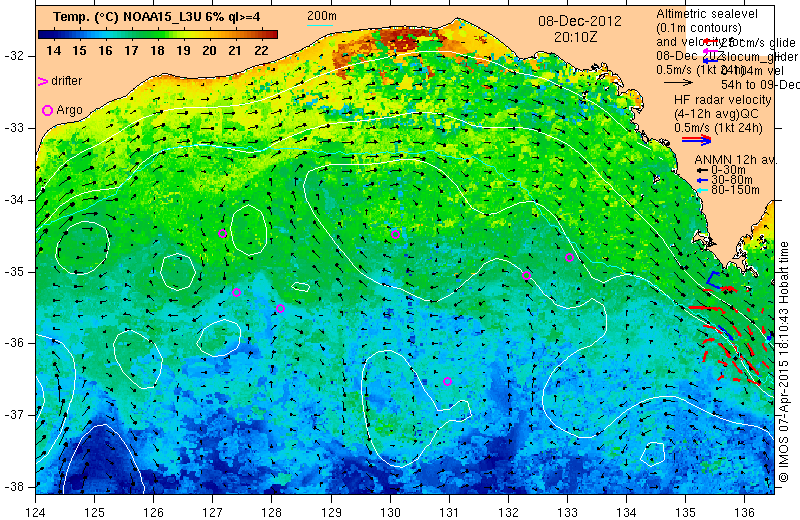Click the title 'Temp. (°C) NOAA15_L3U 6% ql>=4'
This screenshot has width=800, height=520.
[157, 17]
